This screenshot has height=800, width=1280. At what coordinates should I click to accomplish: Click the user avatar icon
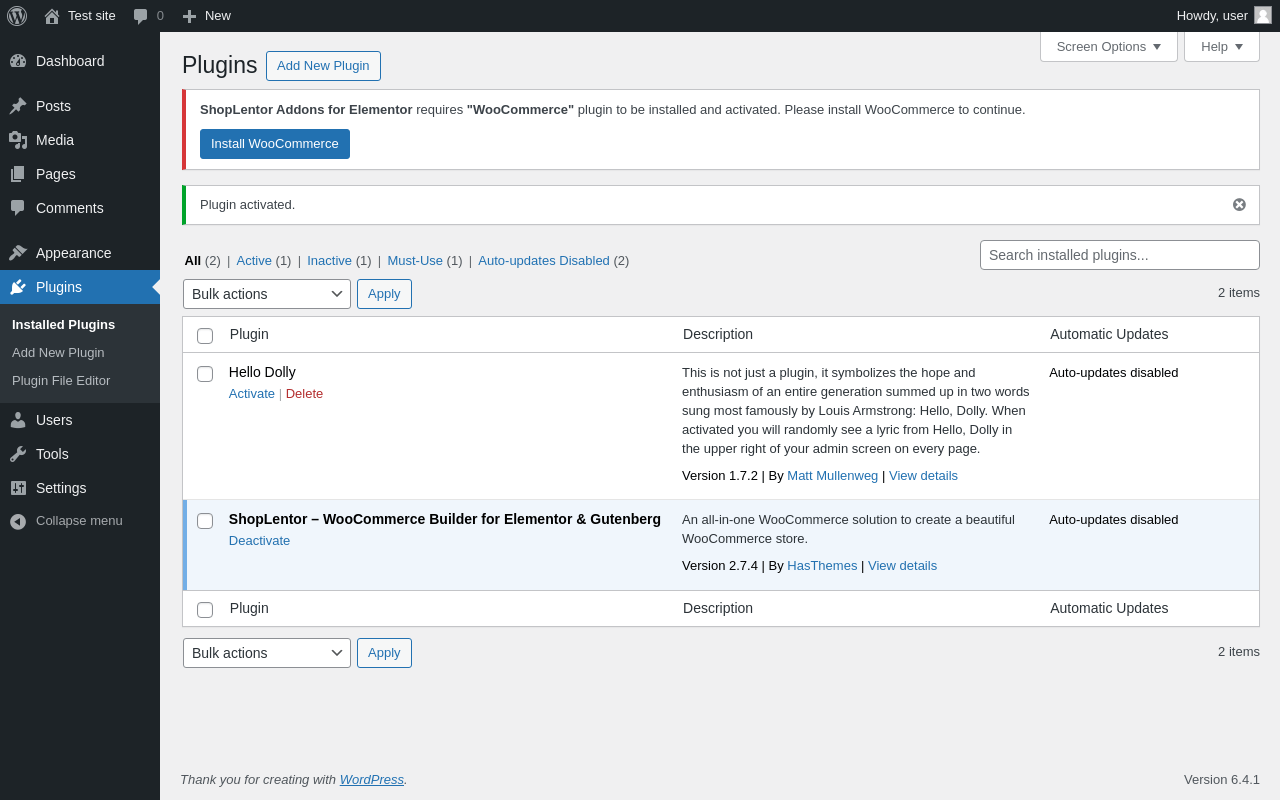coord(1263,16)
